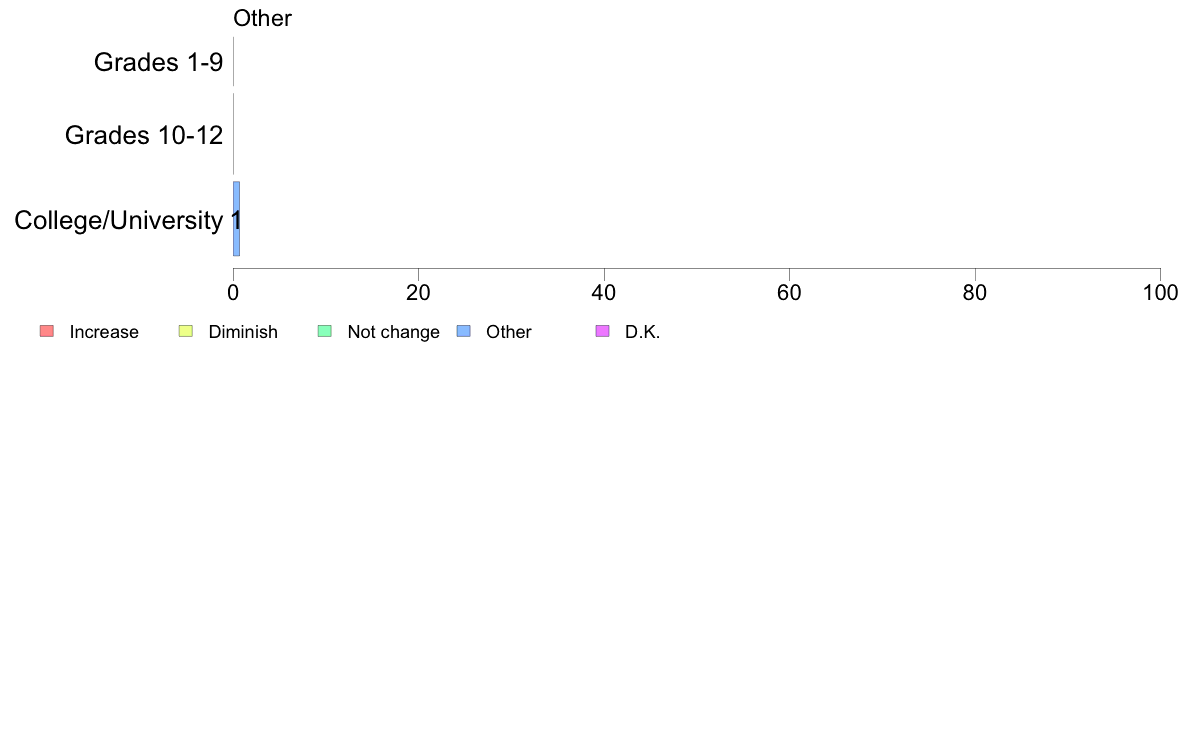Click the 80 axis tick label
This screenshot has width=1188, height=736.
click(975, 293)
